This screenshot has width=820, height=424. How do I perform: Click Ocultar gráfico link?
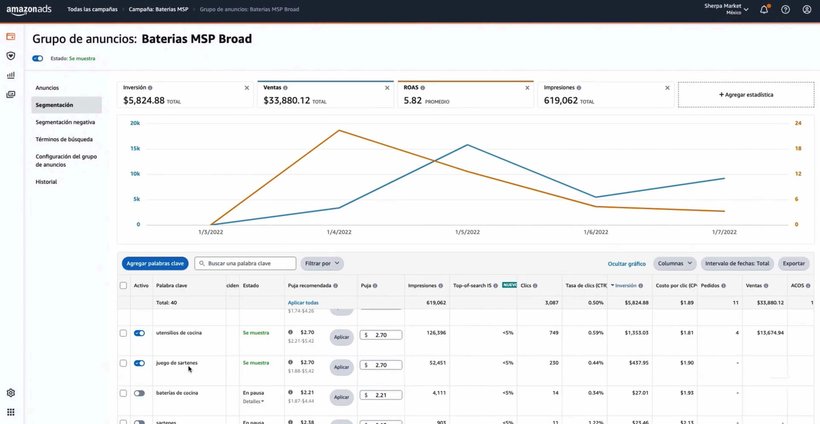pyautogui.click(x=627, y=264)
